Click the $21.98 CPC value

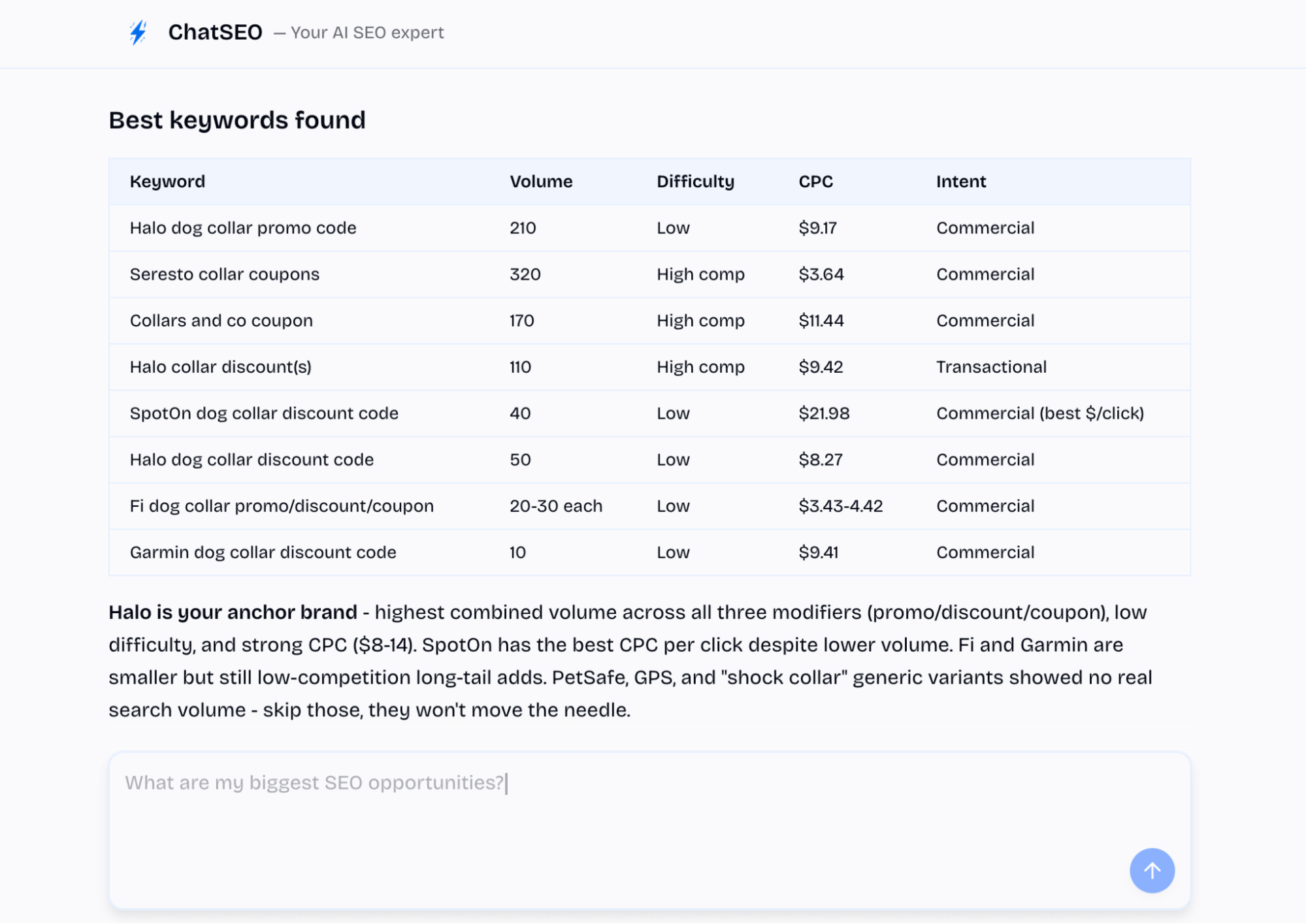(824, 413)
